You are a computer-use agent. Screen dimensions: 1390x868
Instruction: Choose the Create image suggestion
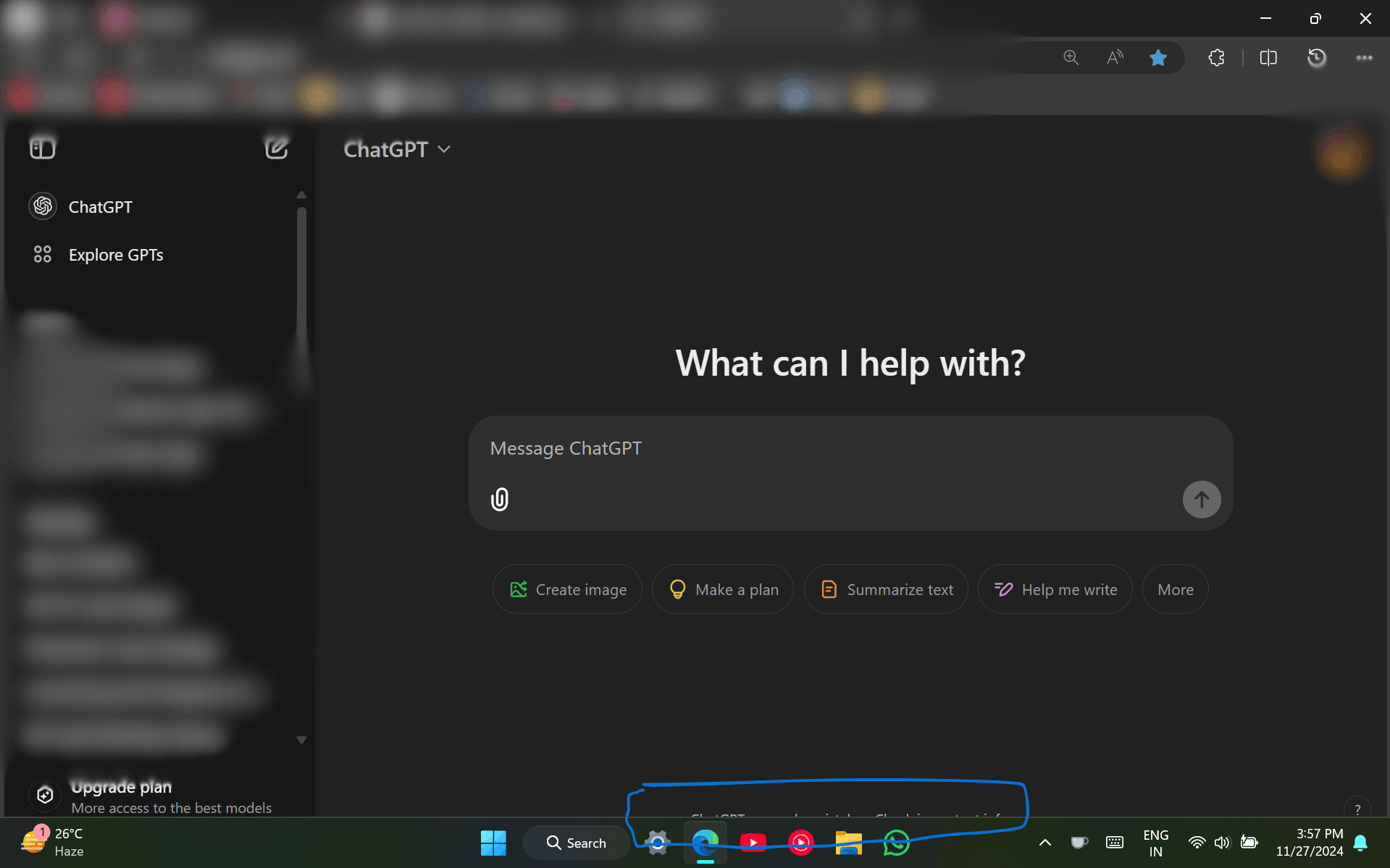[567, 589]
